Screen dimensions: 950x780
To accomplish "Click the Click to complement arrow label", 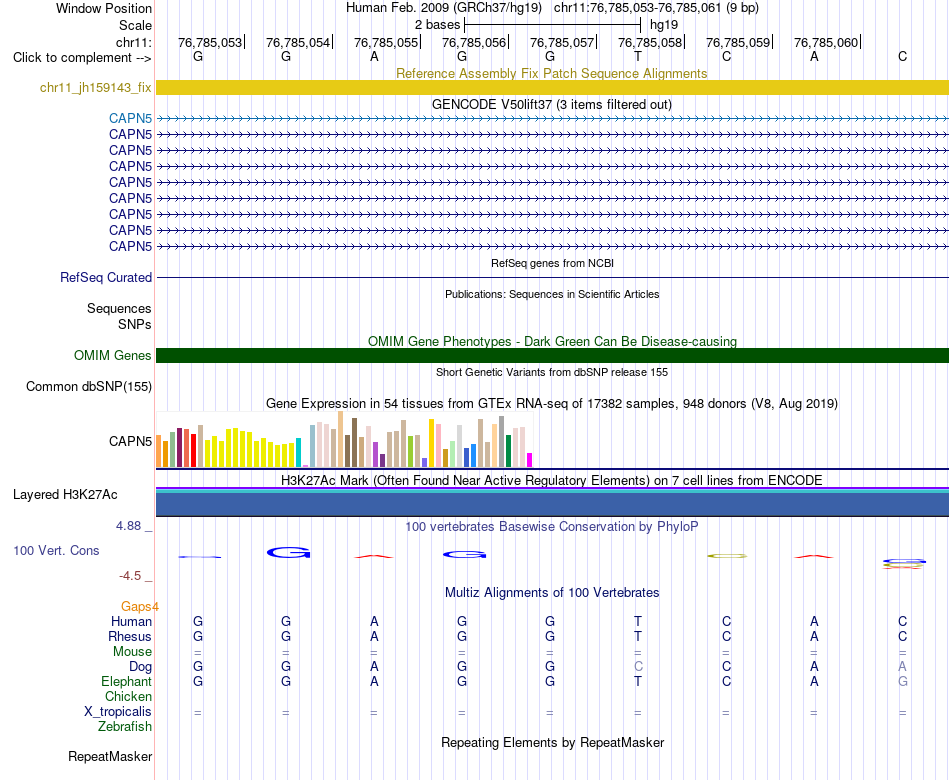I will coord(82,58).
